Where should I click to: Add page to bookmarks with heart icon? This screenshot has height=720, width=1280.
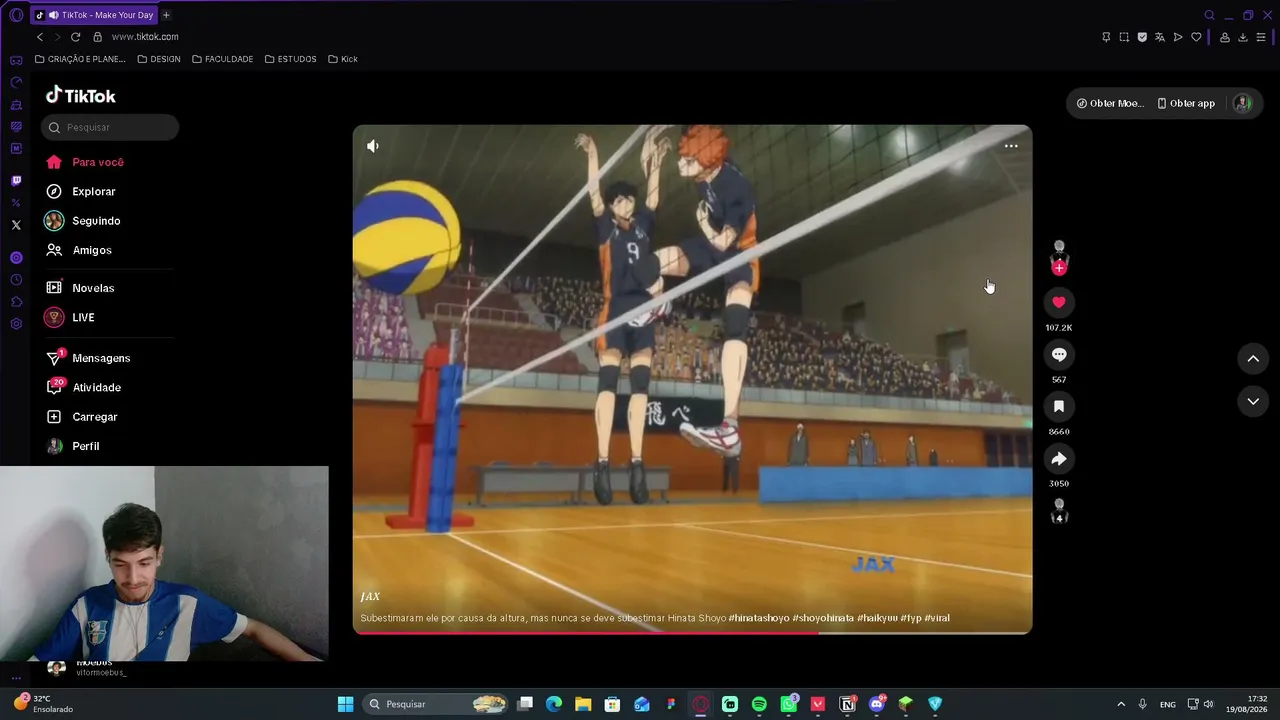click(x=1196, y=37)
